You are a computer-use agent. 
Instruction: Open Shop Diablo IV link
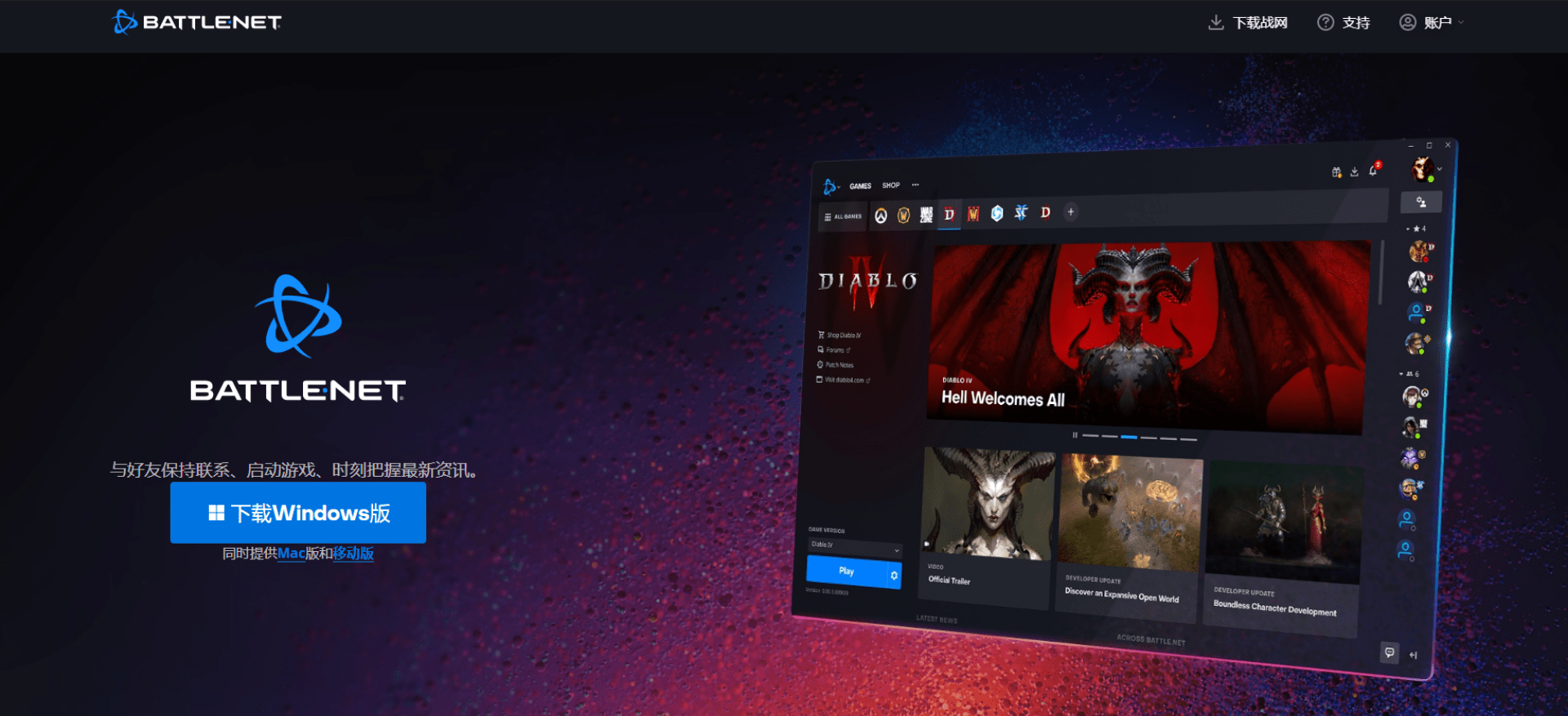[840, 335]
